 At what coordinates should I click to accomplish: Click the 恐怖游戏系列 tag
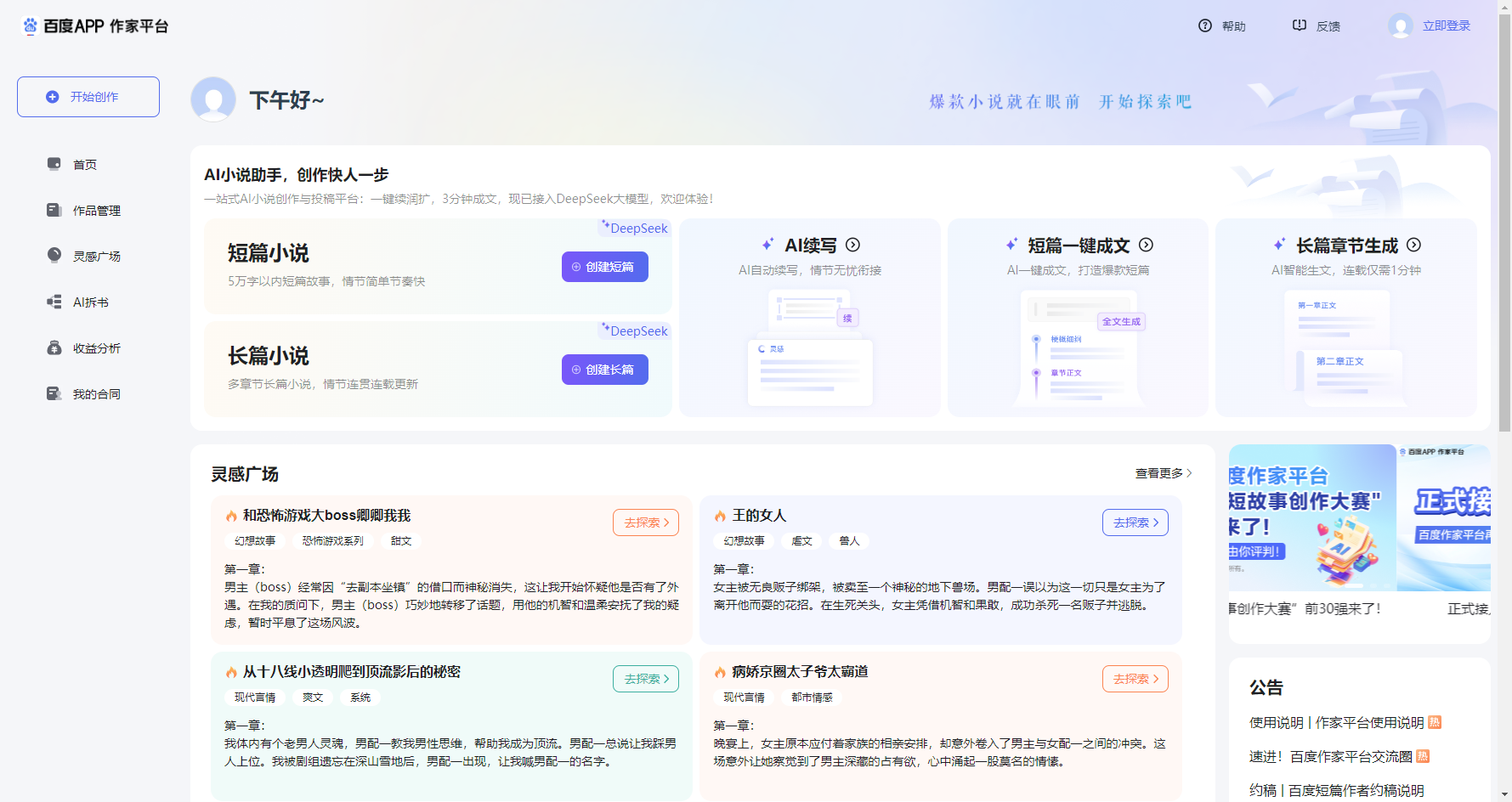click(333, 541)
